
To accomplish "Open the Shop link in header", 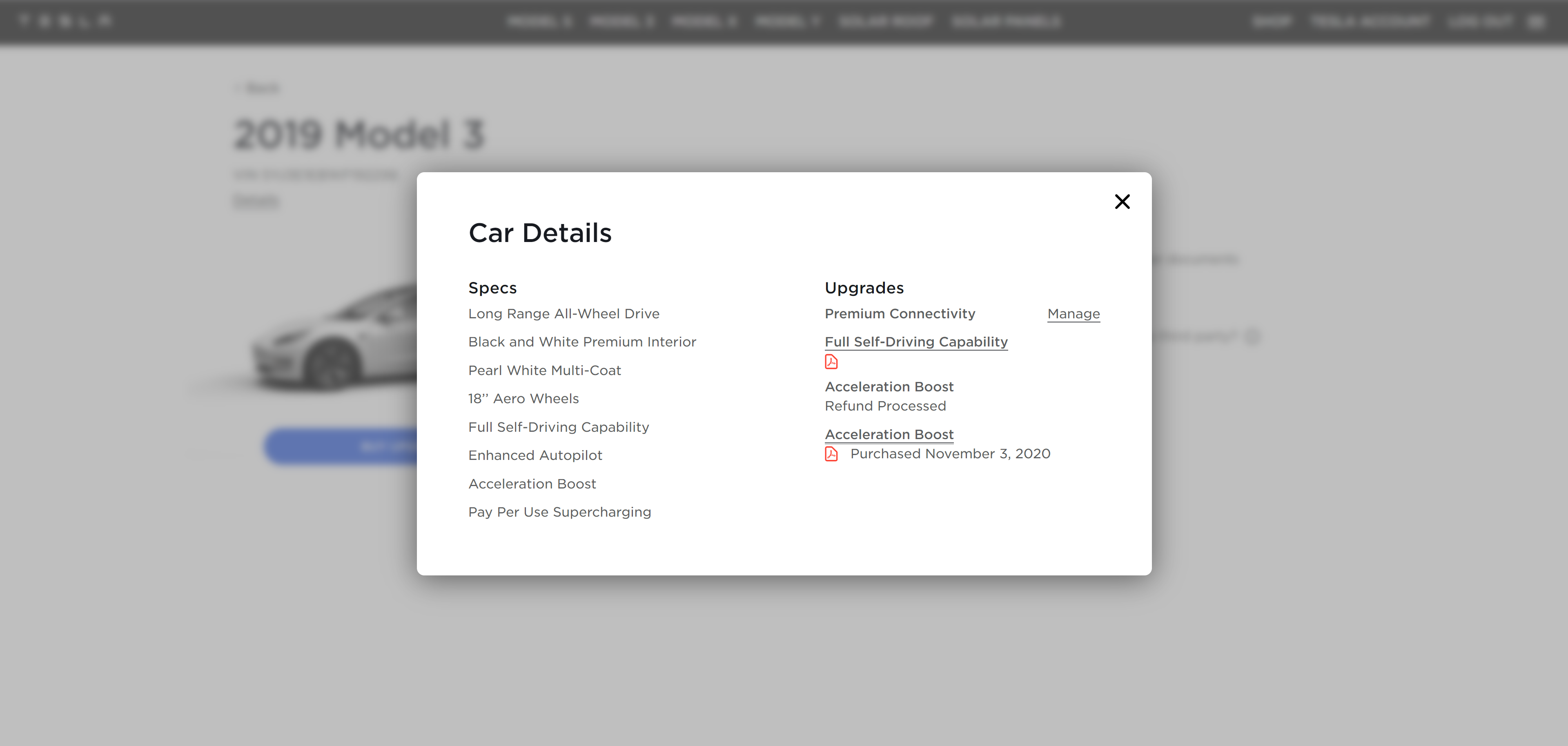I will [x=1272, y=22].
